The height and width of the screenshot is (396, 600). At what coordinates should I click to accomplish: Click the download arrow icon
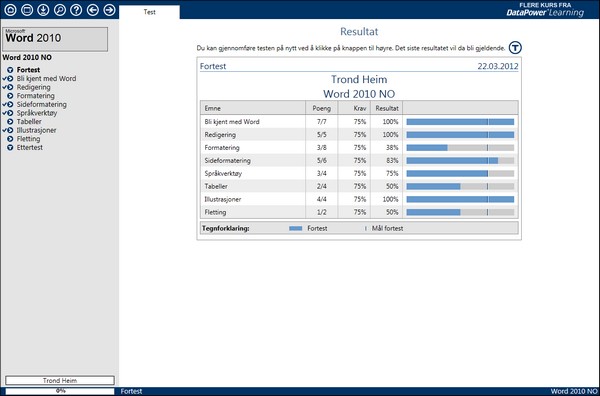pyautogui.click(x=43, y=10)
